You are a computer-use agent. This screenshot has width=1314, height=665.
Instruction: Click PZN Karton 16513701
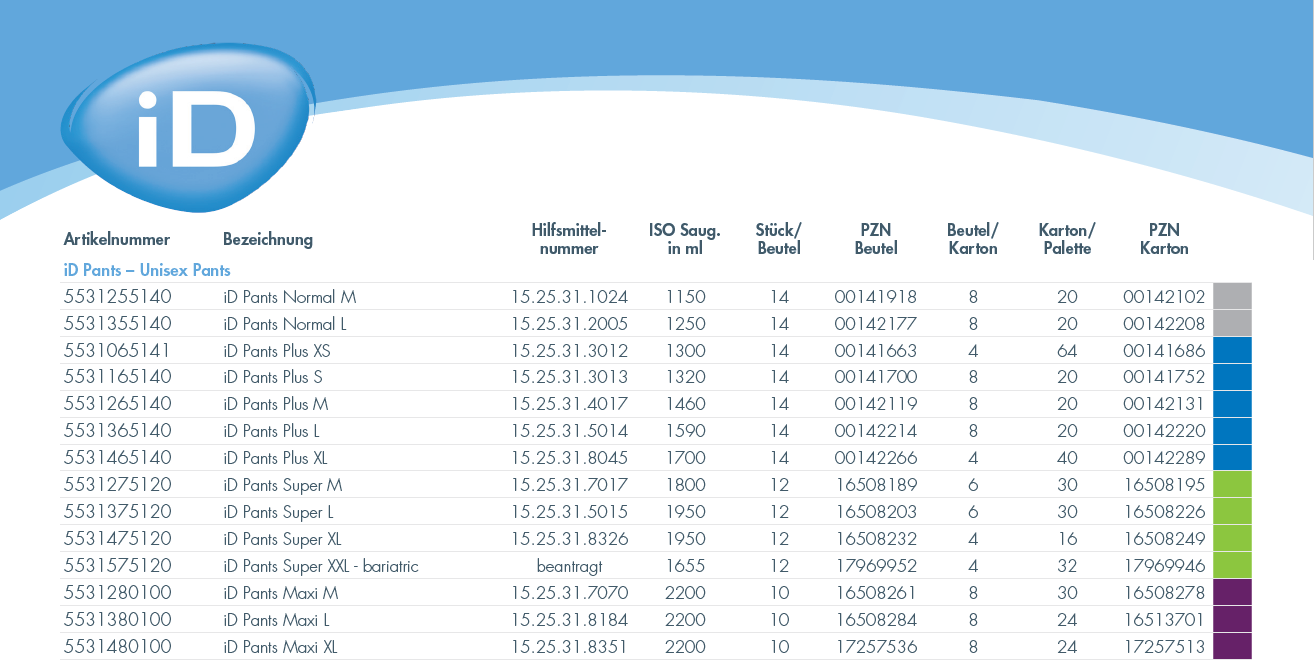[1164, 620]
